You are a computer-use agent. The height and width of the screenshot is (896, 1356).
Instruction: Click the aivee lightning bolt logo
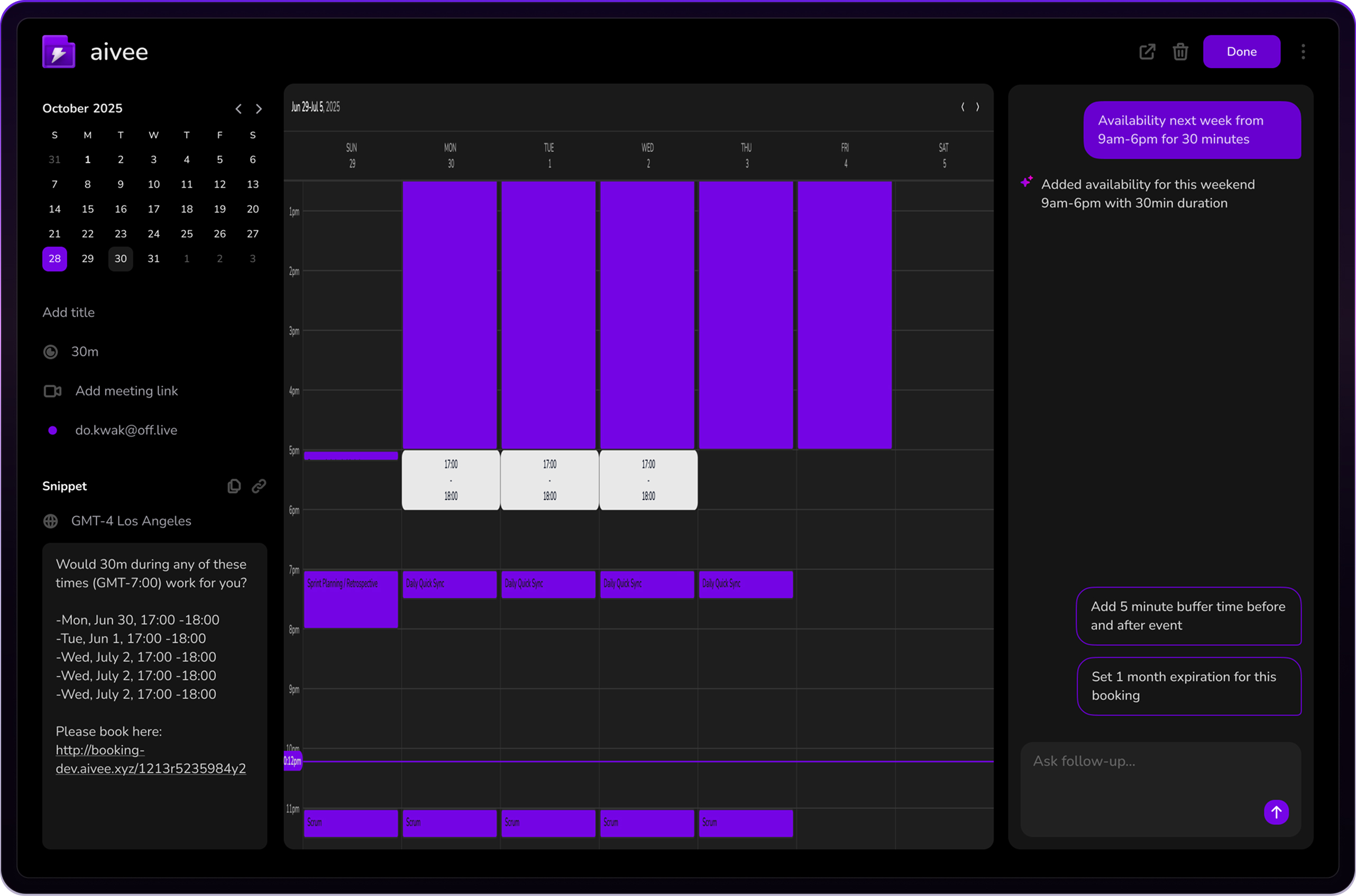point(58,51)
